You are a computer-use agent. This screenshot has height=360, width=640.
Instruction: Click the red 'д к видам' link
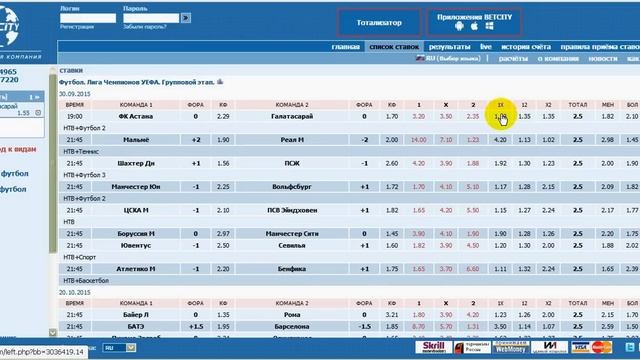(18, 149)
